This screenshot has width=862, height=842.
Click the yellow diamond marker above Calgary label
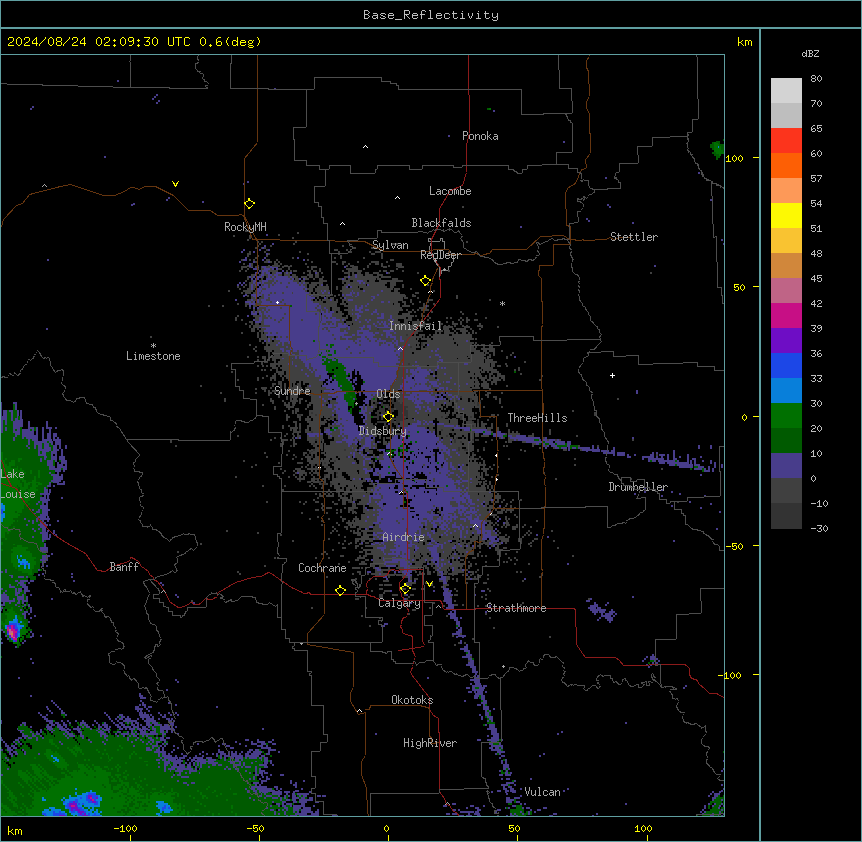coord(405,589)
